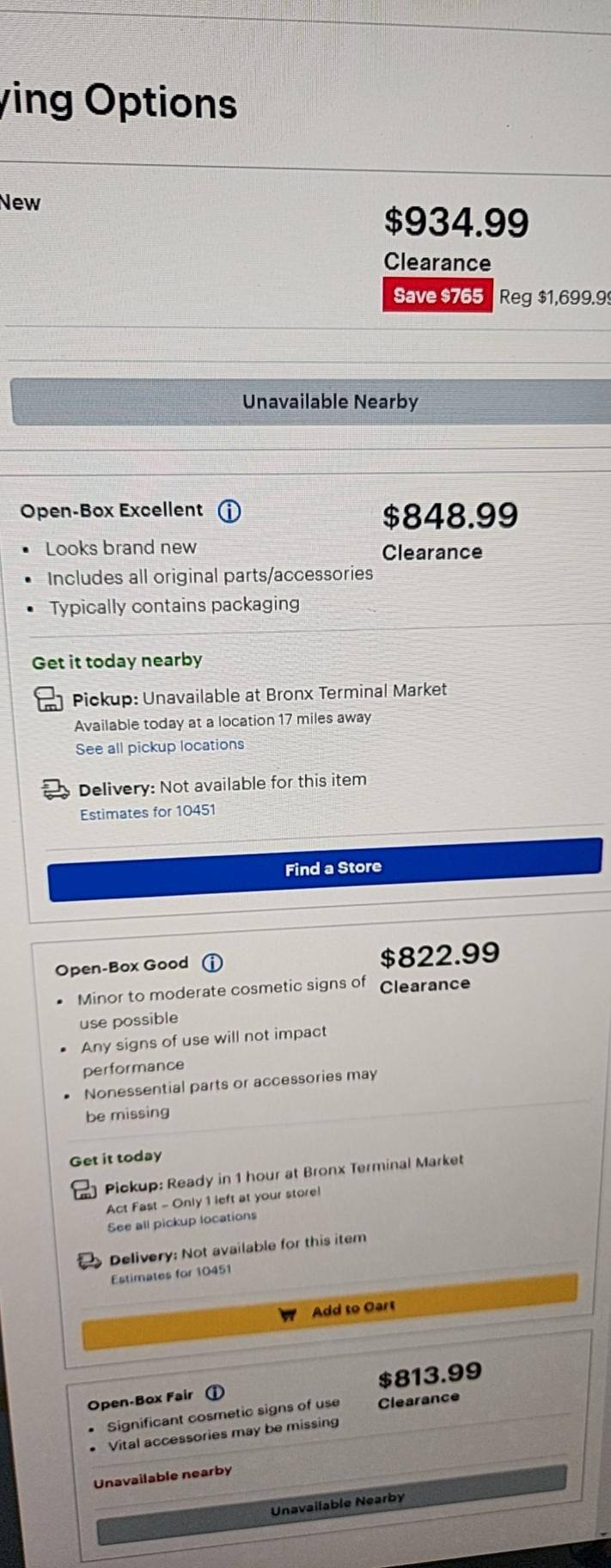Open the Open-Box Excellent info icon
This screenshot has width=611, height=1568.
(229, 511)
